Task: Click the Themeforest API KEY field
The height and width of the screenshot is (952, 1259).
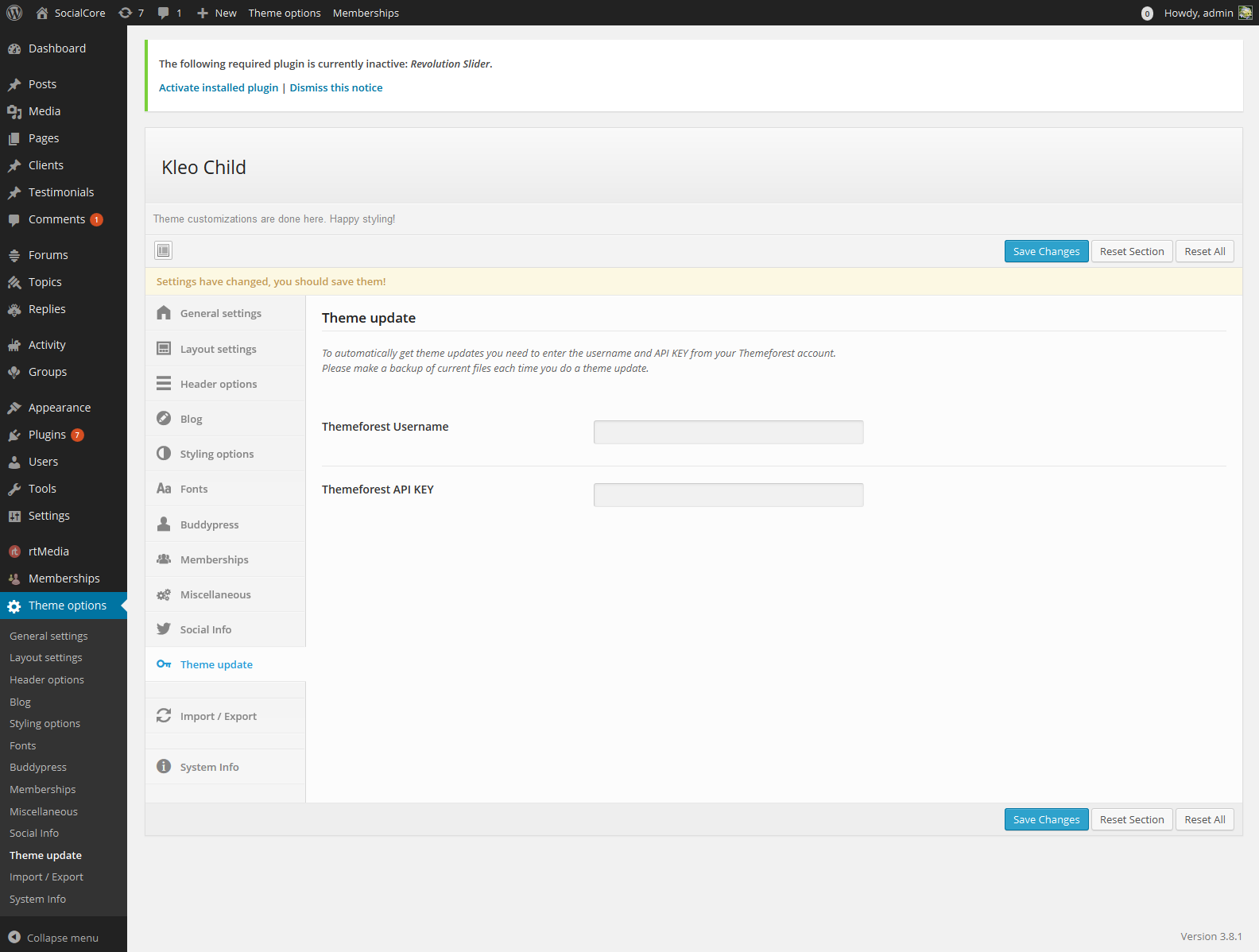Action: pos(728,495)
